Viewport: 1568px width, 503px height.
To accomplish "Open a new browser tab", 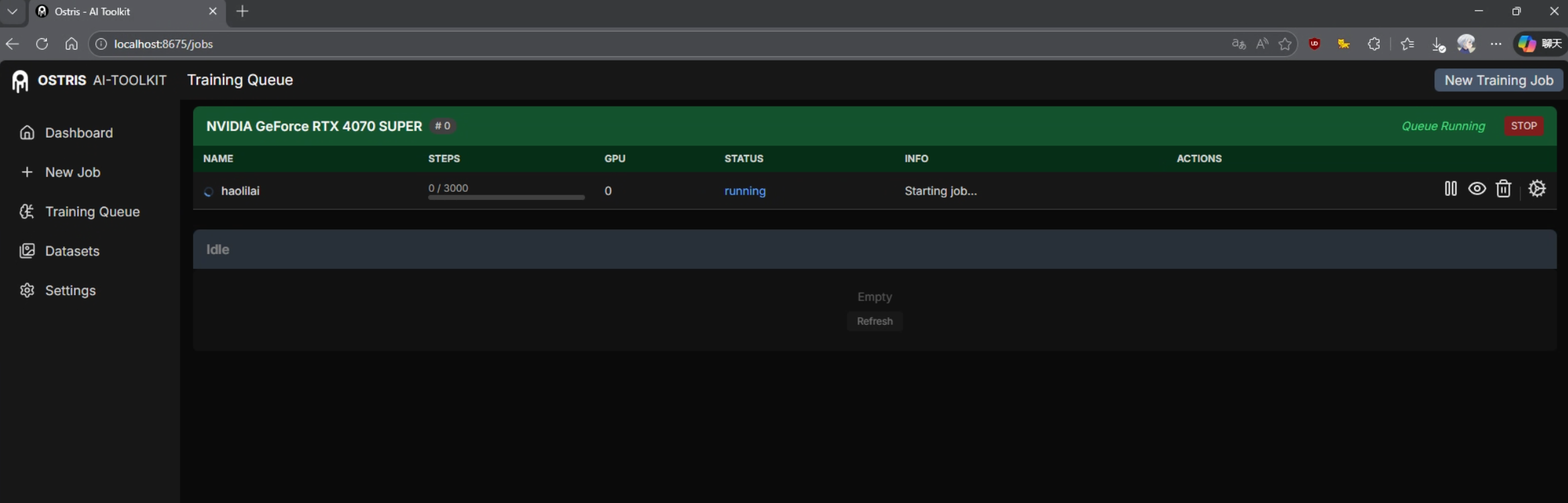I will pyautogui.click(x=242, y=11).
